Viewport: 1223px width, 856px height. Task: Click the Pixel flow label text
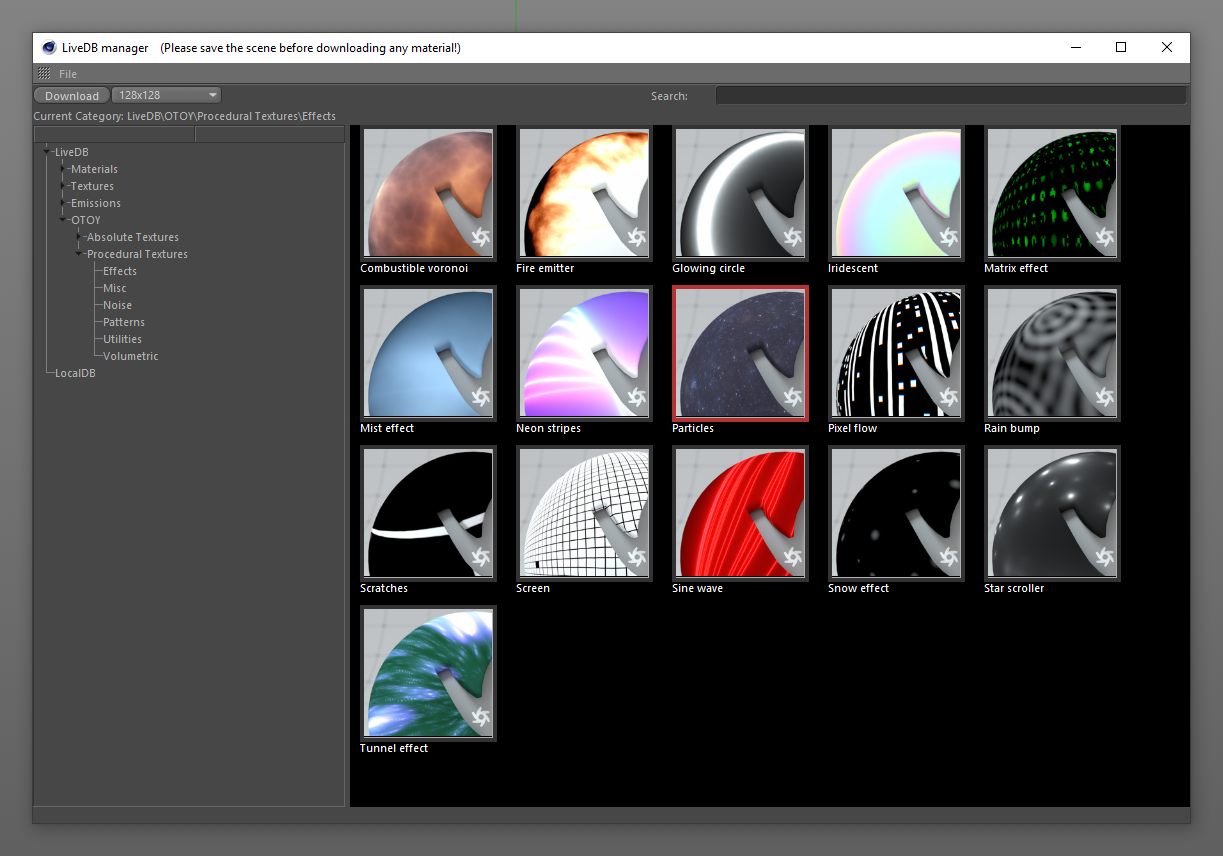point(852,428)
